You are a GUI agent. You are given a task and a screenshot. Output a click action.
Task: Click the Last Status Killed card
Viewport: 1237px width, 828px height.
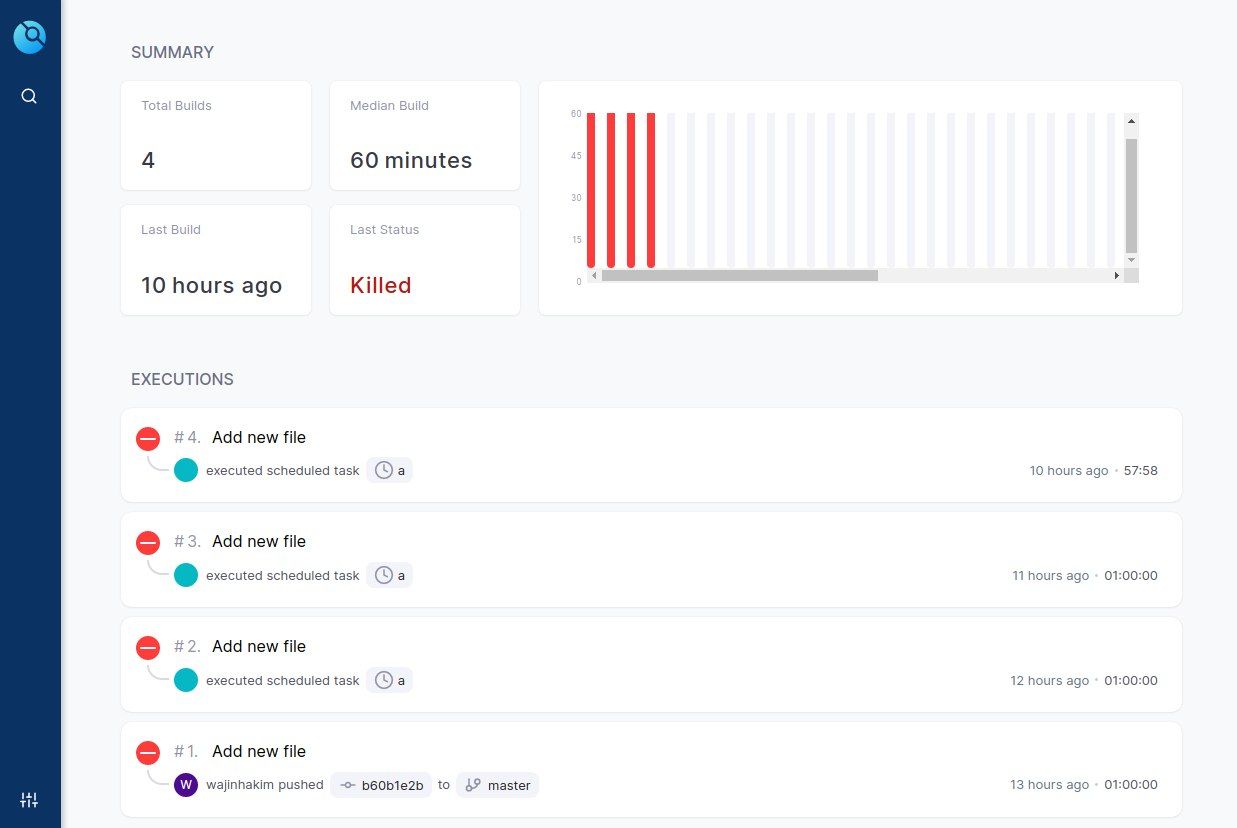tap(424, 260)
